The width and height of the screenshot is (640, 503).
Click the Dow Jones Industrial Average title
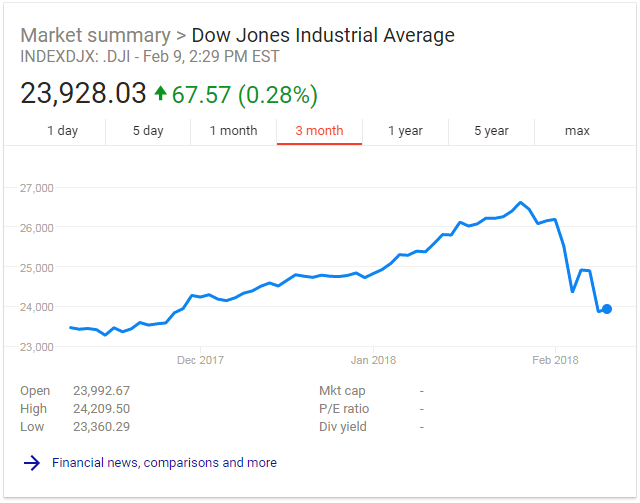coord(322,36)
